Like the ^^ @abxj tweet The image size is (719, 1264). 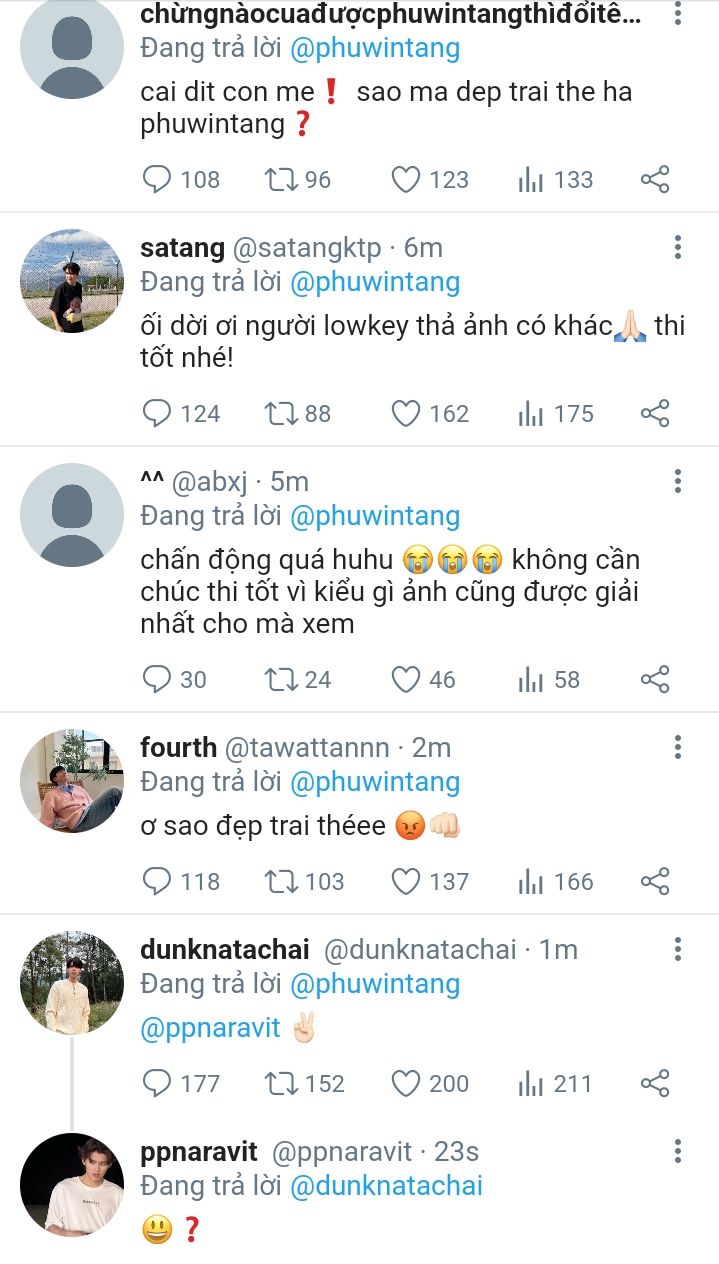pos(405,680)
